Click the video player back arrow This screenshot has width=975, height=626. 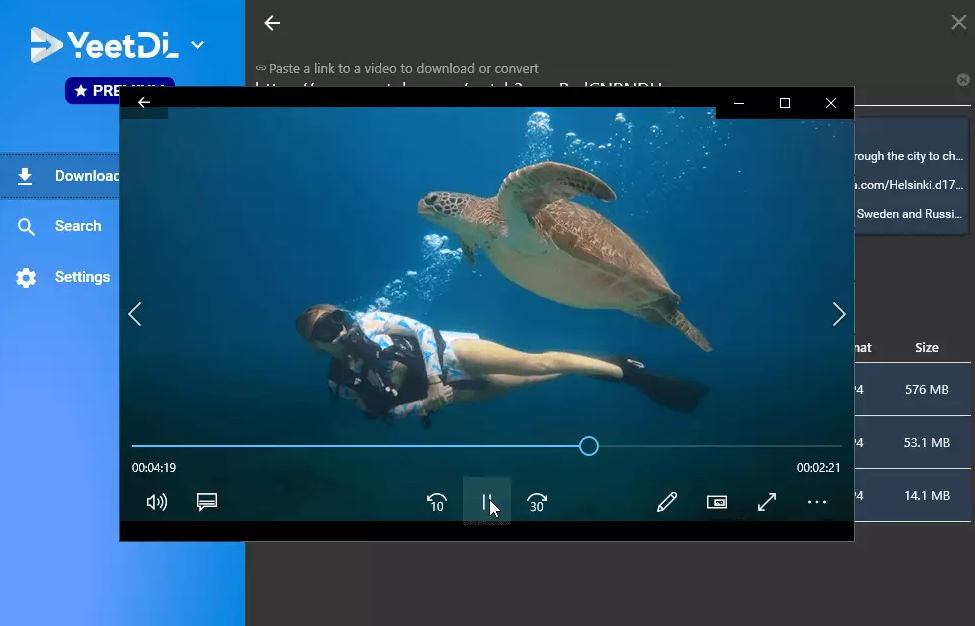coord(144,102)
